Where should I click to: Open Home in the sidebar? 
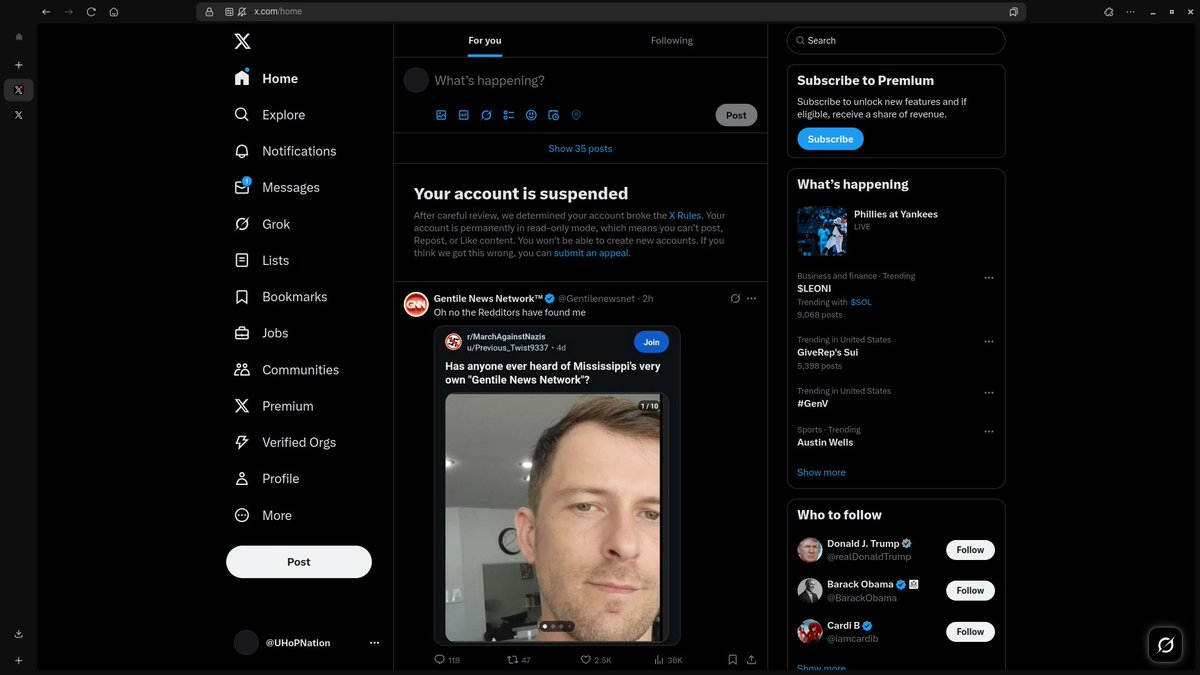tap(266, 78)
